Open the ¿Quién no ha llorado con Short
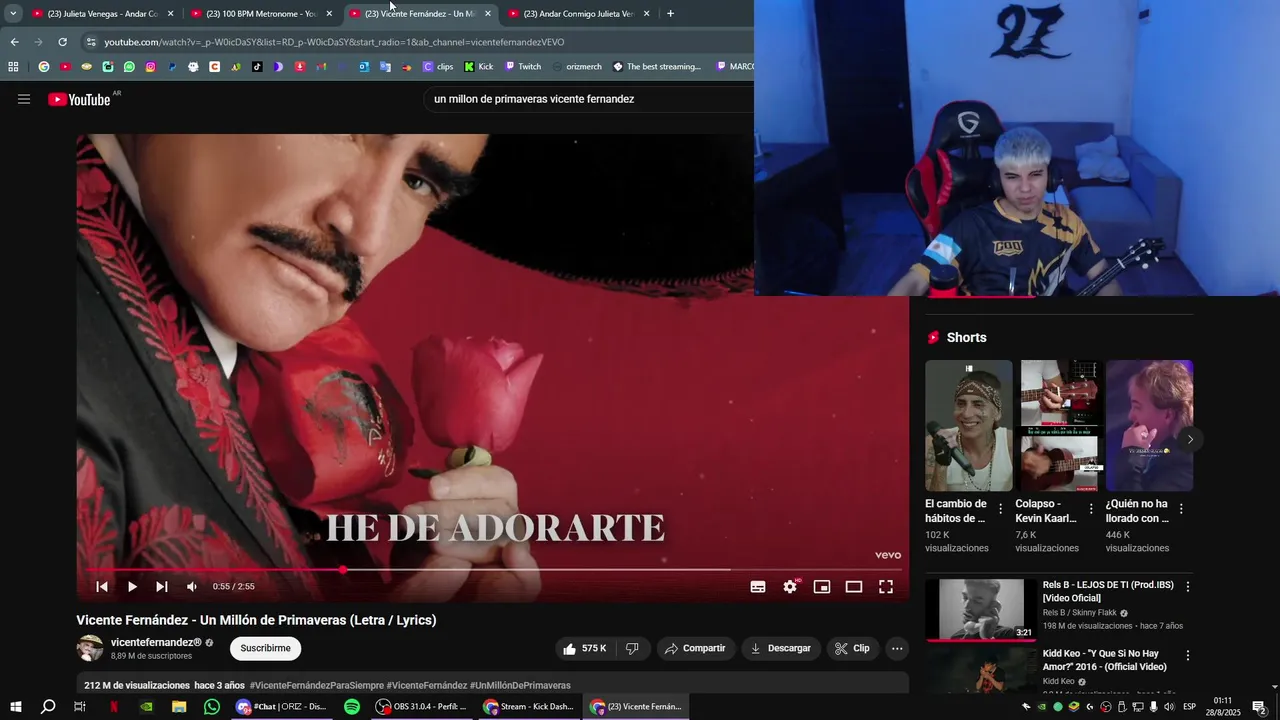 (x=1149, y=426)
